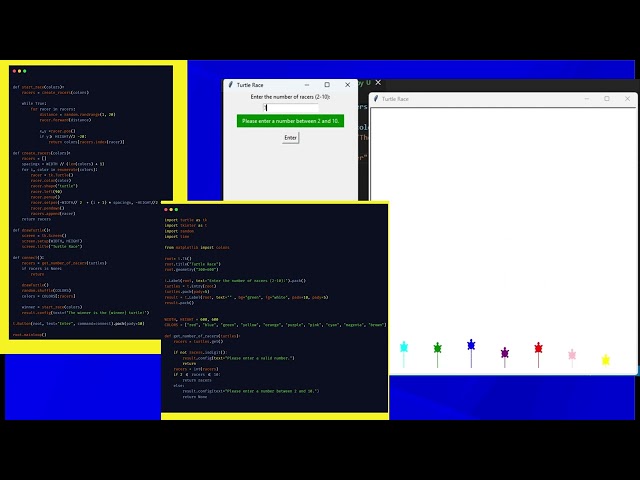
Task: Close the large Turtle Race canvas window
Action: [627, 99]
